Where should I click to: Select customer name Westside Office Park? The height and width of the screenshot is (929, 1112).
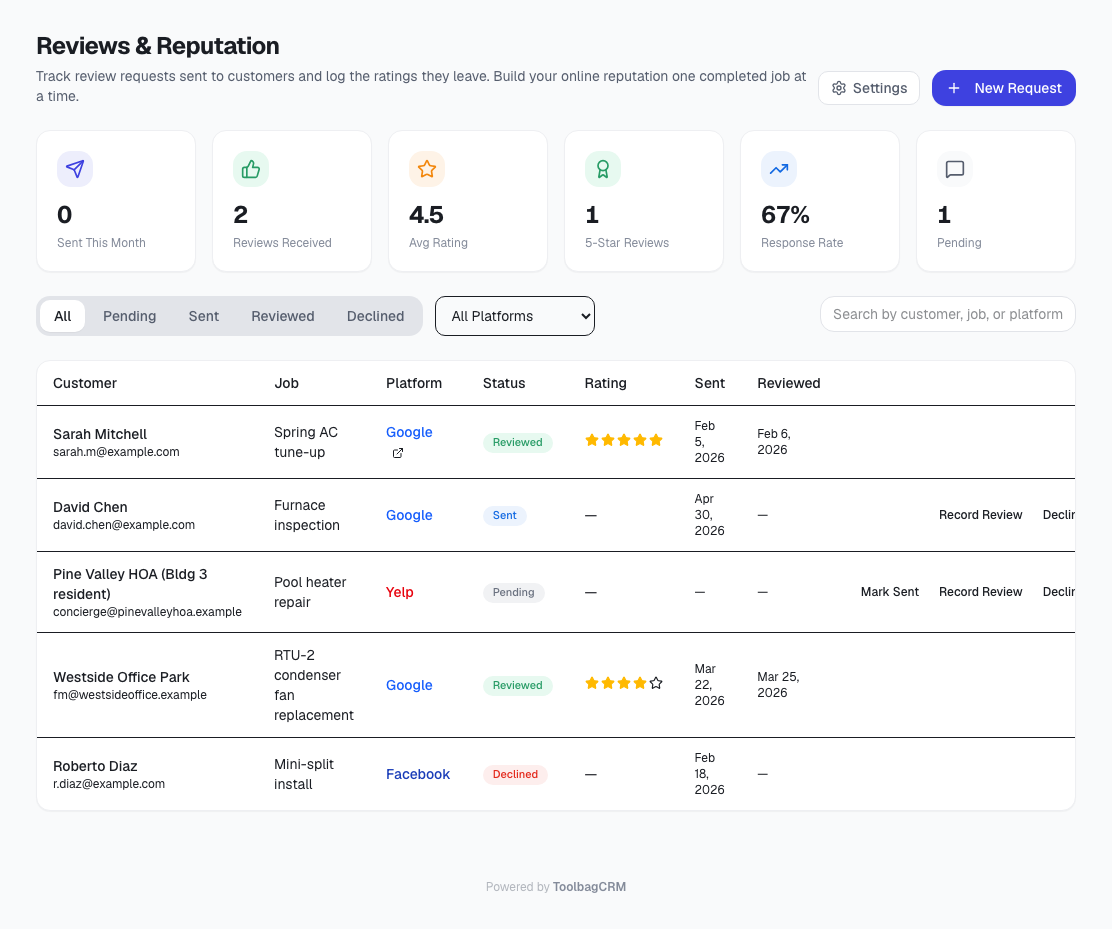point(121,677)
